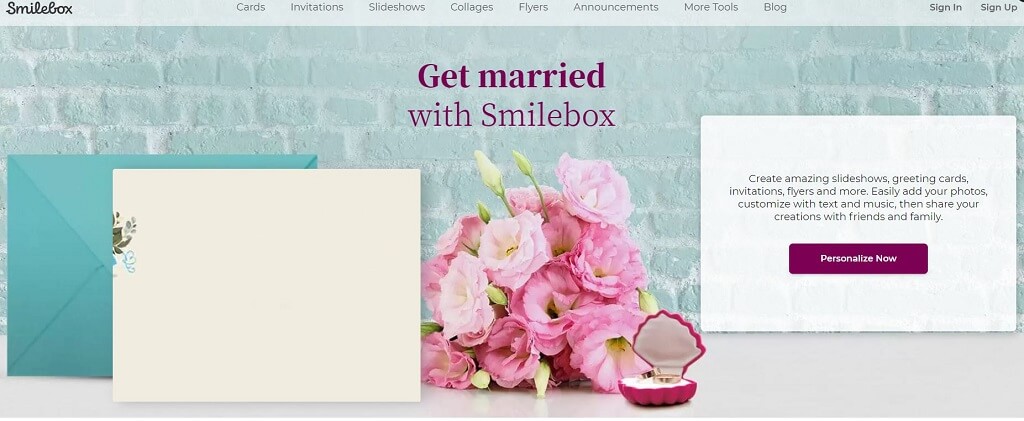Open the Cards menu
Viewport: 1024px width, 421px height.
[251, 7]
